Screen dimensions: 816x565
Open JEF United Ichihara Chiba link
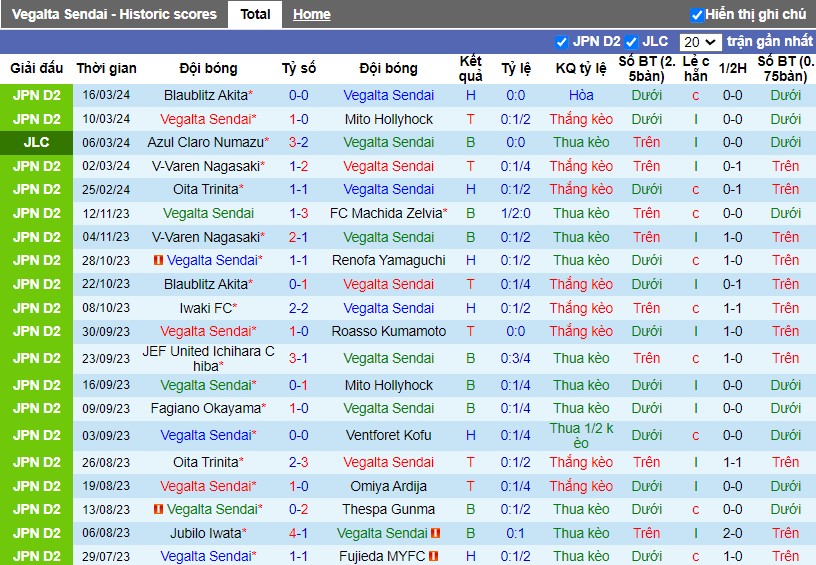pos(208,358)
